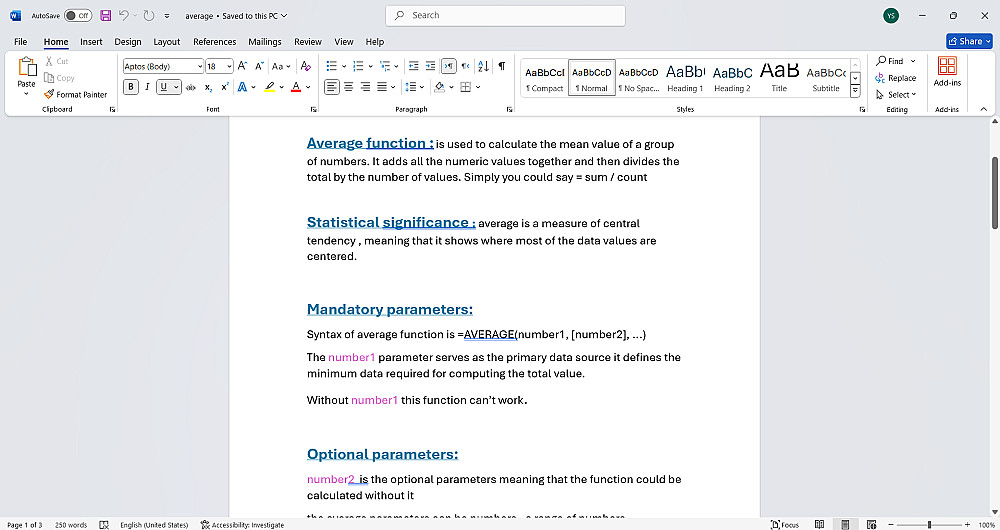Open the Insert tab
Image resolution: width=1000 pixels, height=530 pixels.
pos(91,42)
